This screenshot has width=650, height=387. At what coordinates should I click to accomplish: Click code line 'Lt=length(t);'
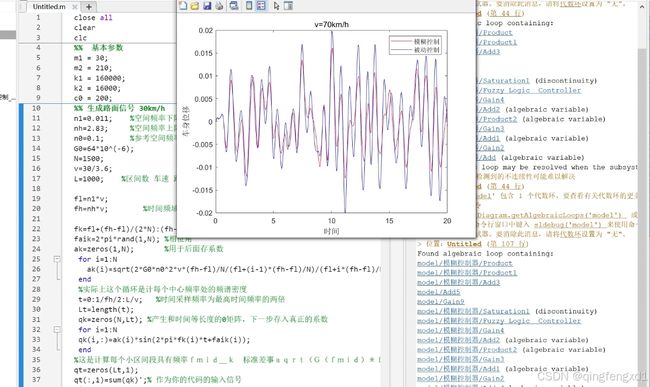[106, 309]
